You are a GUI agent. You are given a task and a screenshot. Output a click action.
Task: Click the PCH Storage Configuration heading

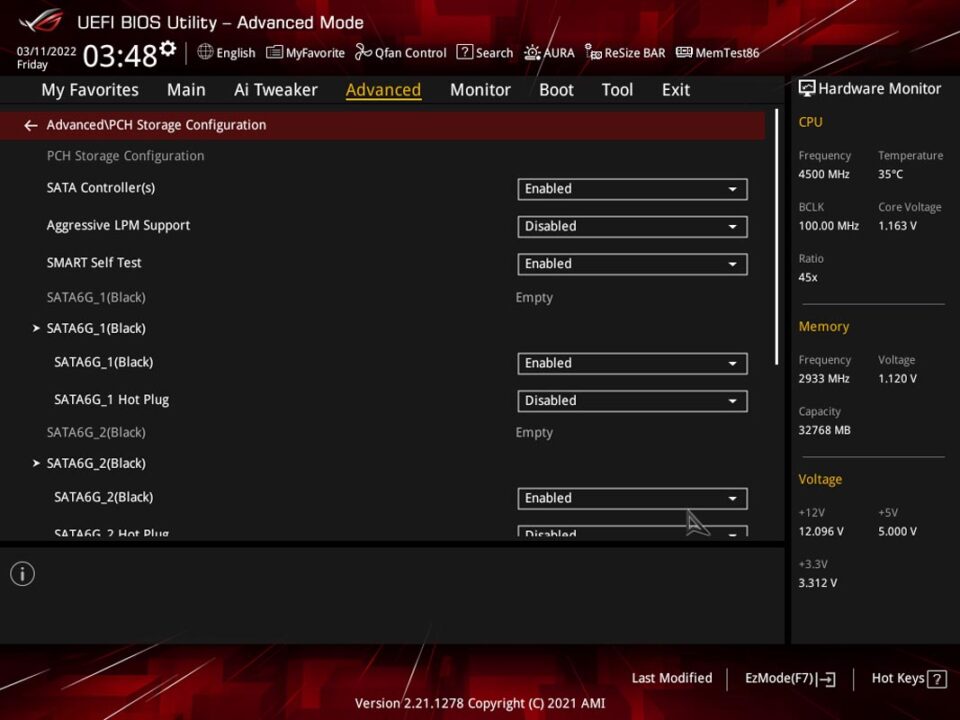pos(126,156)
